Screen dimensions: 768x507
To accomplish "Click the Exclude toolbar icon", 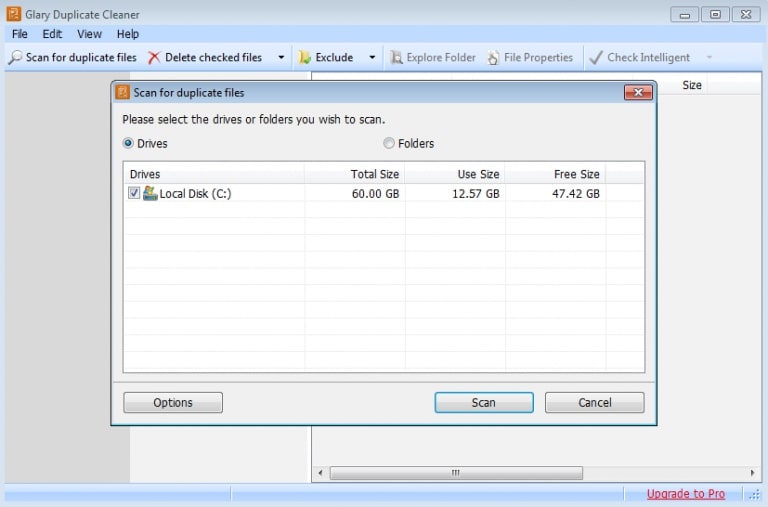I will click(305, 58).
